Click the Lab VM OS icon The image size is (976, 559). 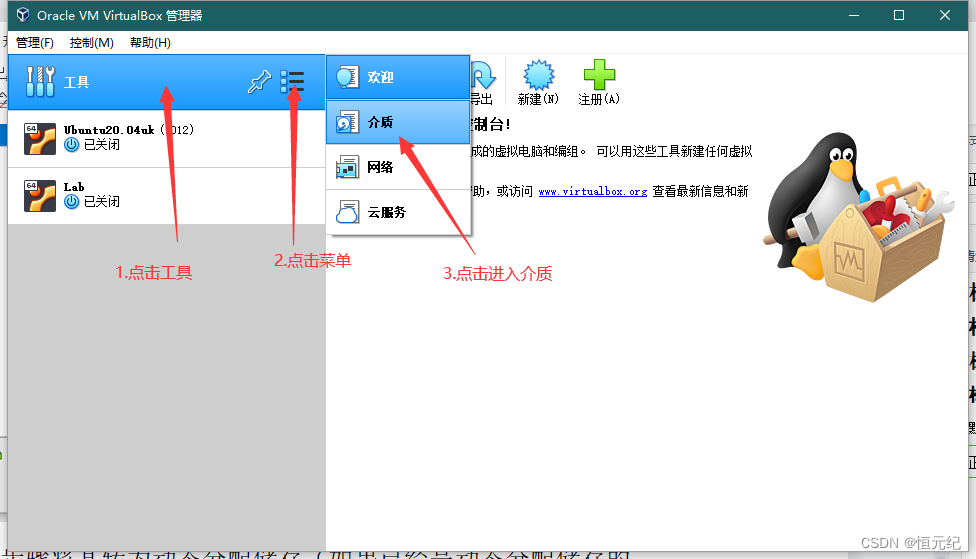tap(40, 195)
